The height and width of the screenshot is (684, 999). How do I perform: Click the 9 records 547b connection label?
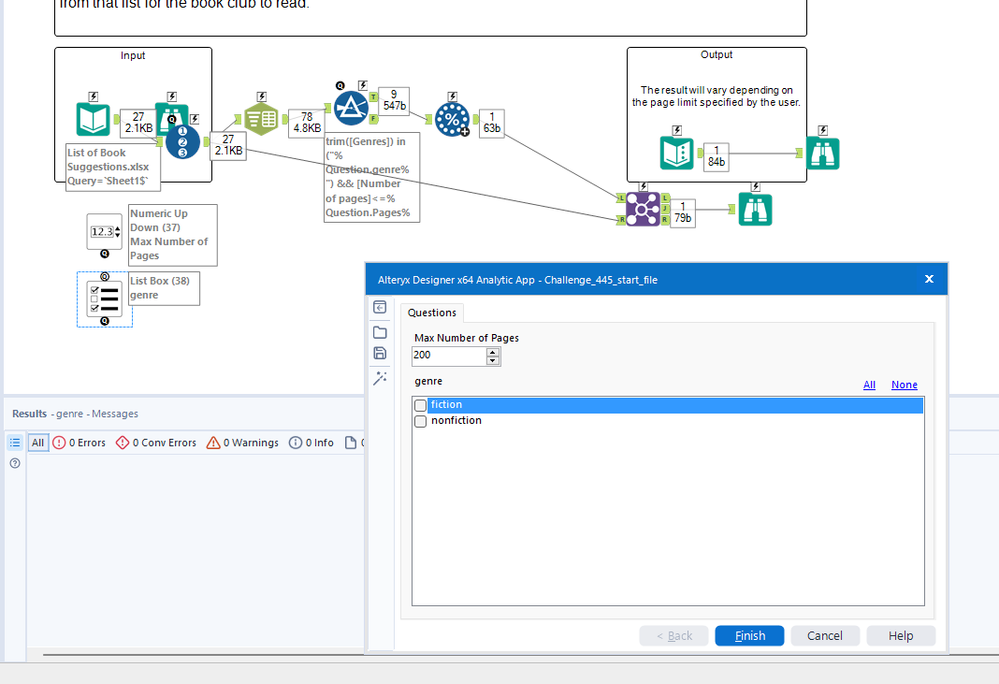[394, 100]
